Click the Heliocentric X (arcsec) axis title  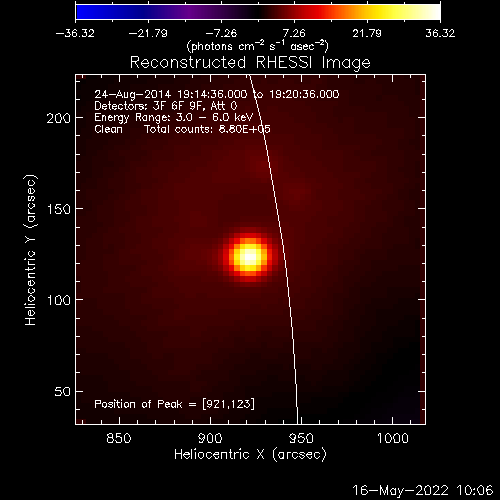[250, 454]
